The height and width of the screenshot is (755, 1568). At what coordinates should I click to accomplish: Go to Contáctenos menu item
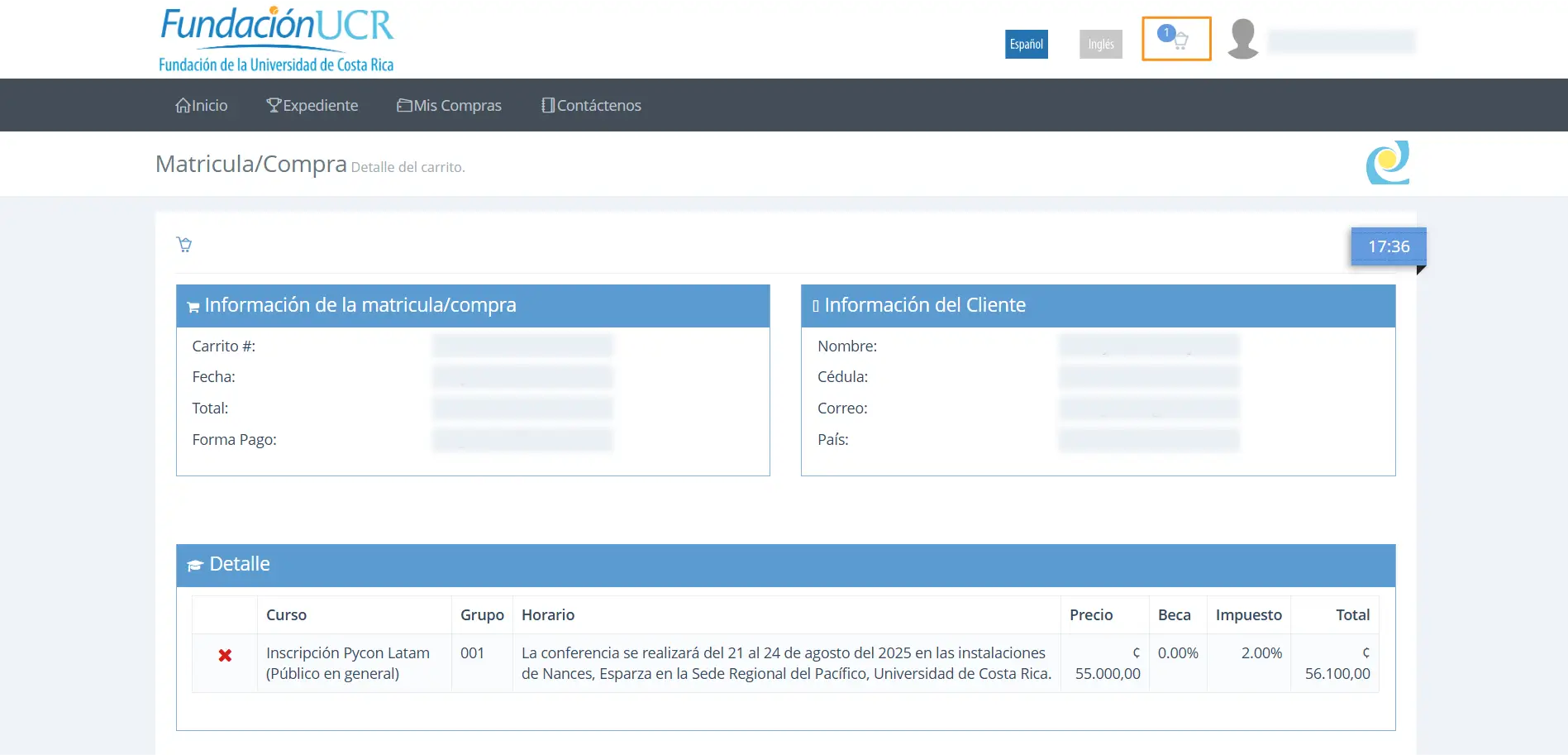point(591,105)
